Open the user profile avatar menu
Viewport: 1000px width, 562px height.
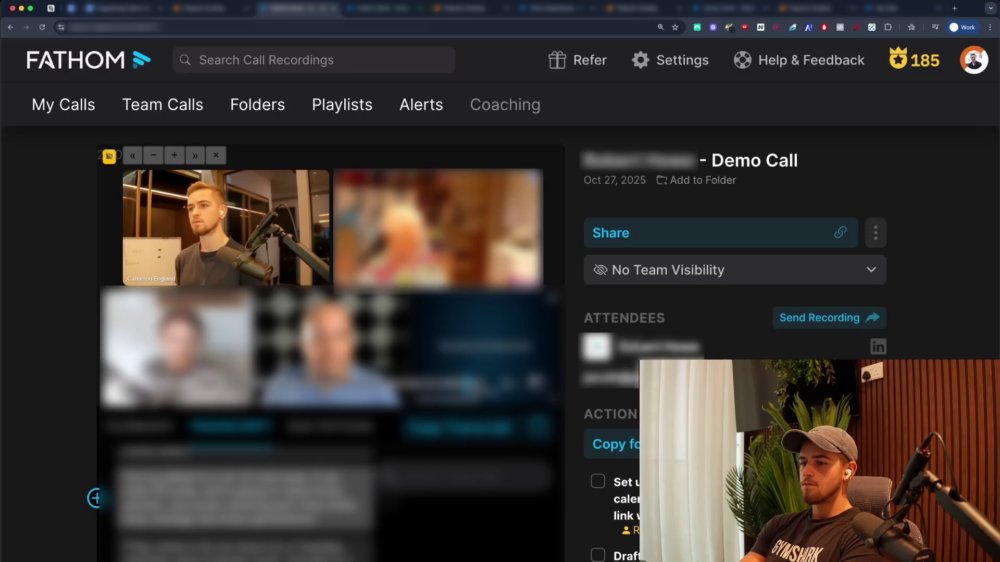[x=974, y=60]
